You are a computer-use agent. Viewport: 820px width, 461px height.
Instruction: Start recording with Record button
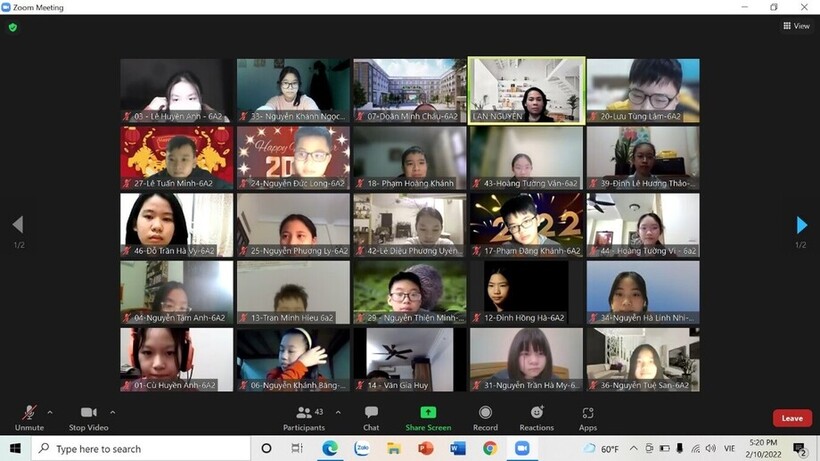(485, 413)
